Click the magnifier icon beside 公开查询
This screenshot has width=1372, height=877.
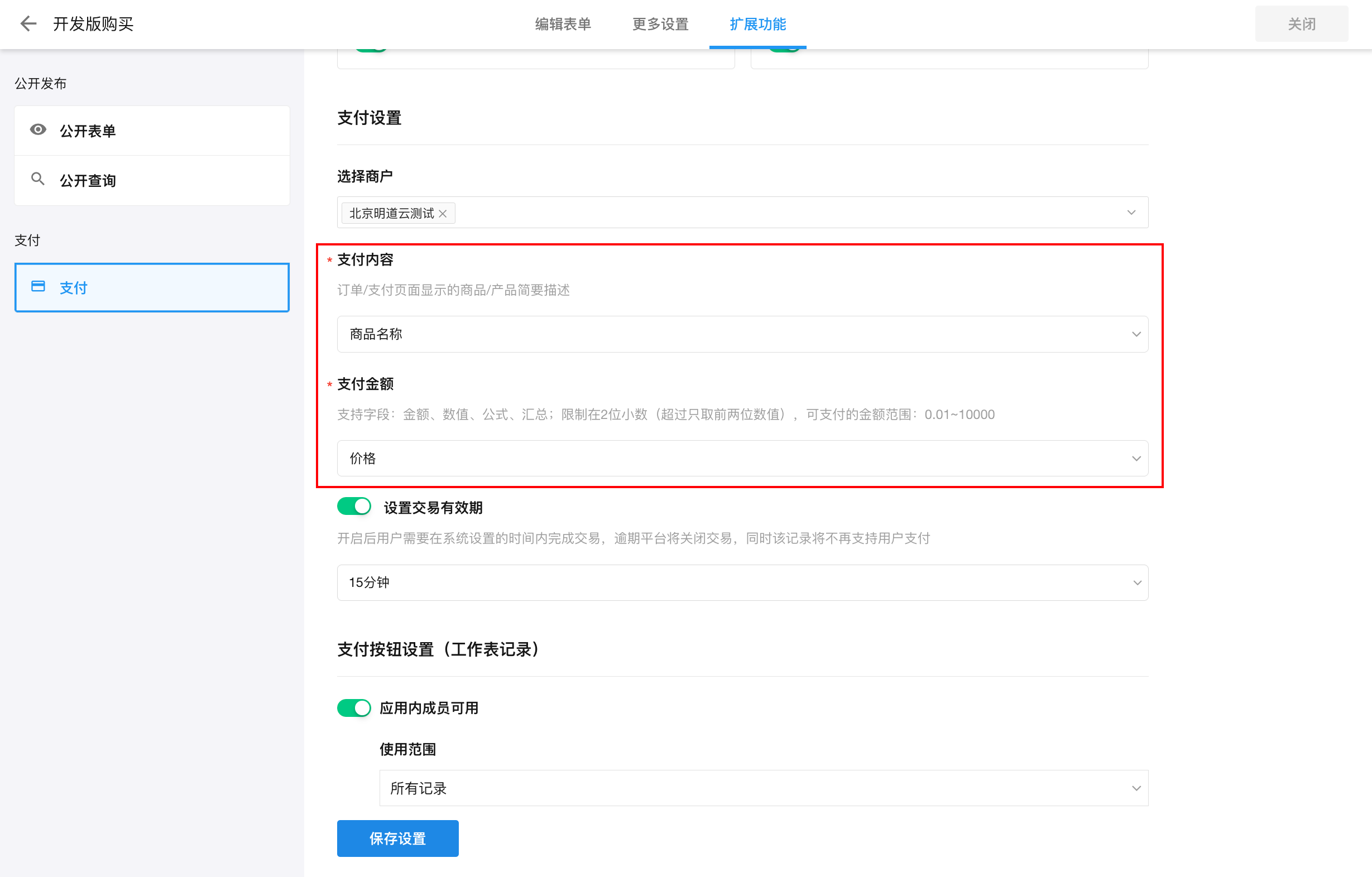pyautogui.click(x=37, y=180)
